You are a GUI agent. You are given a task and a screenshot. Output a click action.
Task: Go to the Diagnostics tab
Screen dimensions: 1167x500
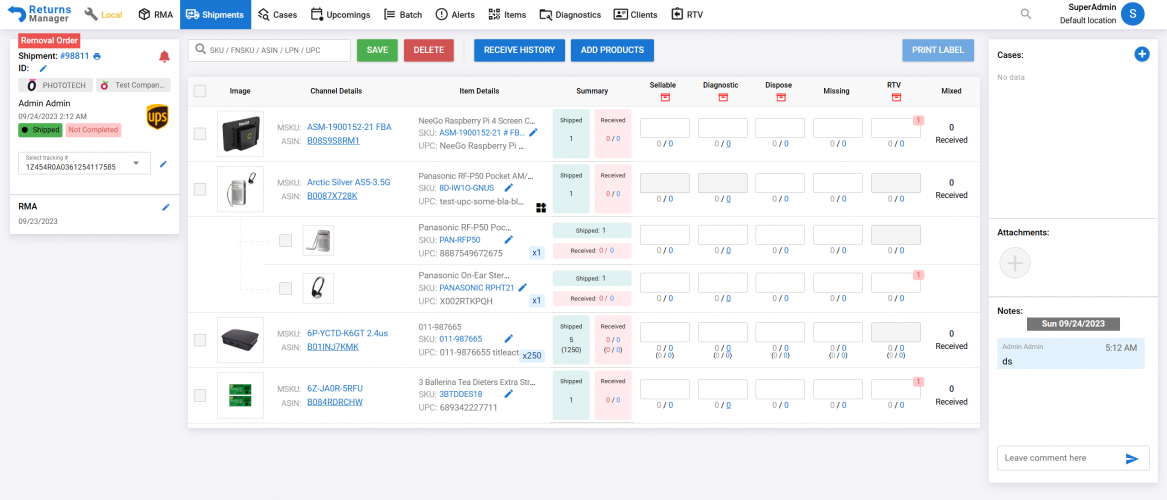click(x=570, y=14)
